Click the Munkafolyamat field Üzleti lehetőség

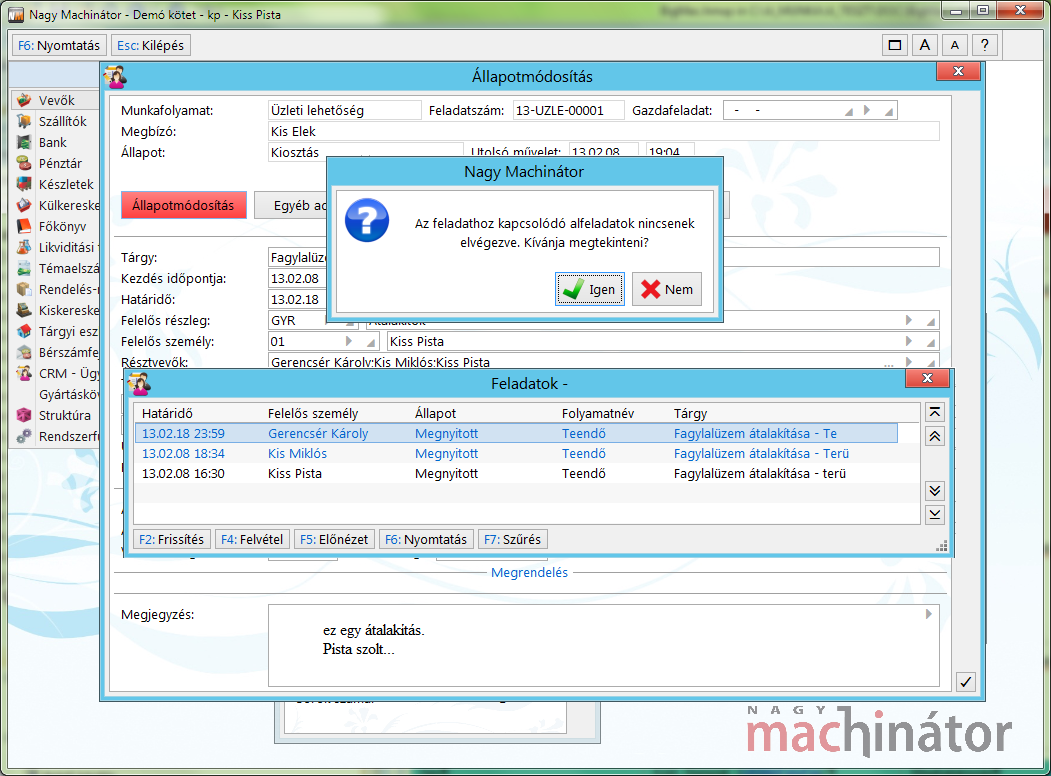click(x=345, y=110)
